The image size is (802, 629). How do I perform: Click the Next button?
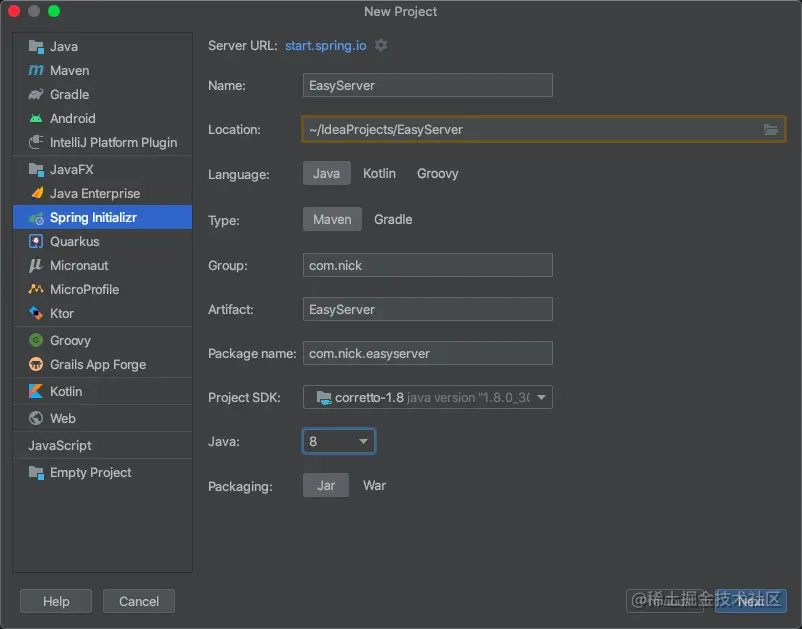(750, 601)
